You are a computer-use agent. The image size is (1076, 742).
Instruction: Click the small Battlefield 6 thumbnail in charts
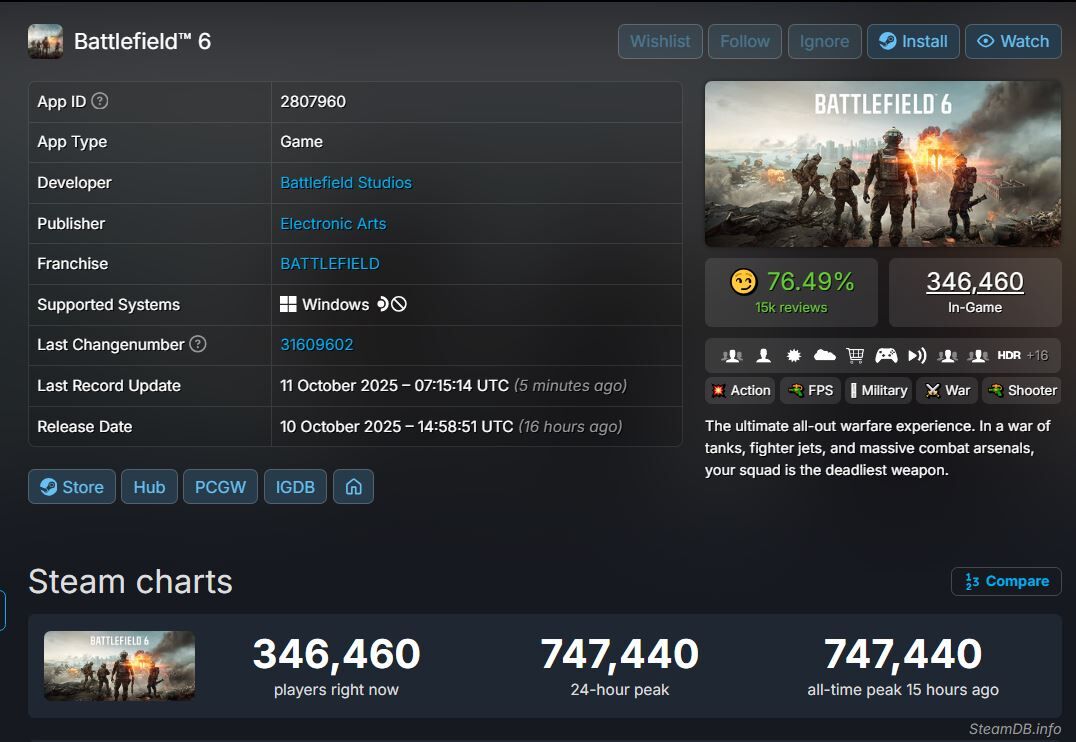(119, 666)
